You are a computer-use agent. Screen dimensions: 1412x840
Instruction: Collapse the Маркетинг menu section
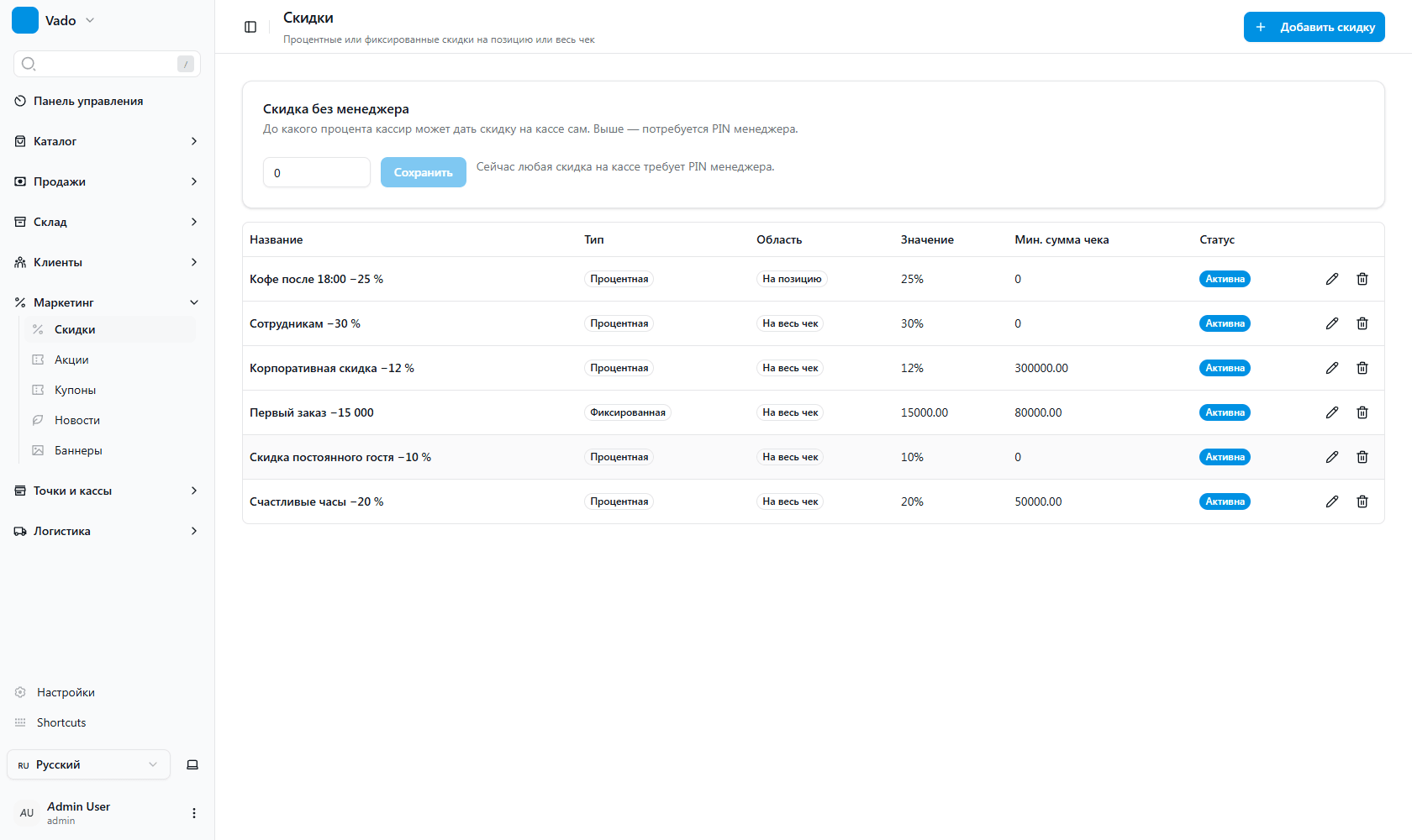coord(108,302)
